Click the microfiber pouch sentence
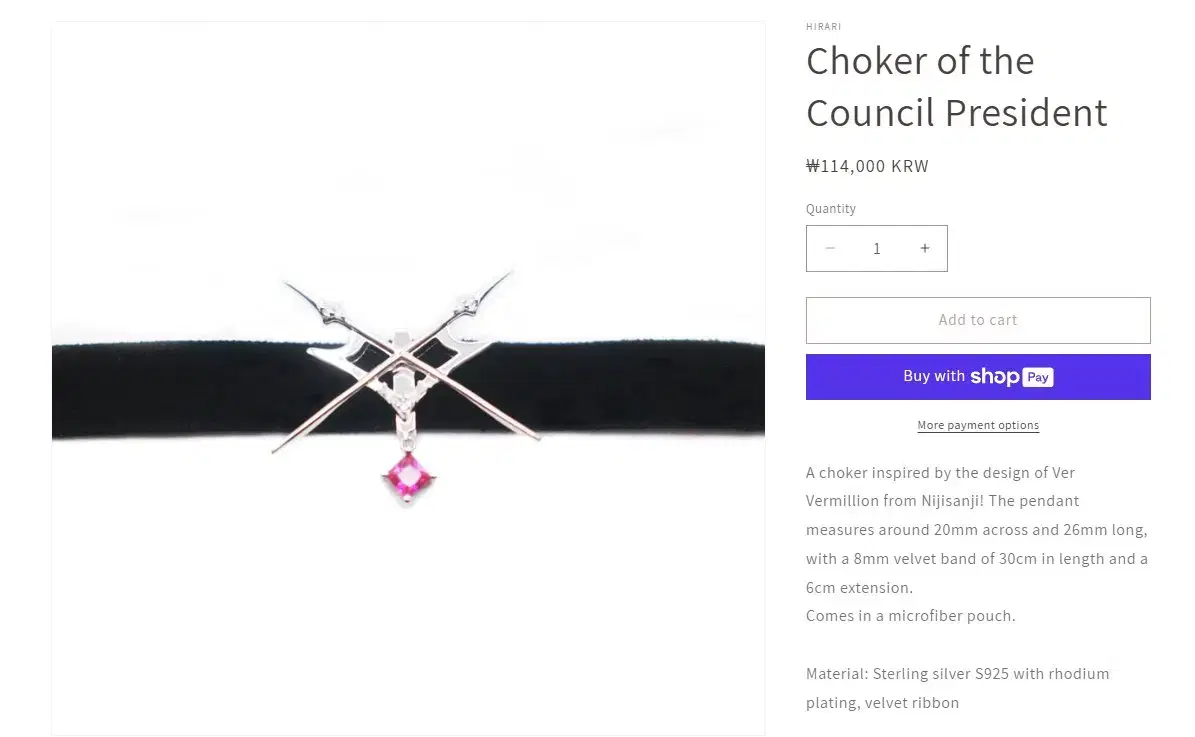1195x737 pixels. tap(911, 616)
